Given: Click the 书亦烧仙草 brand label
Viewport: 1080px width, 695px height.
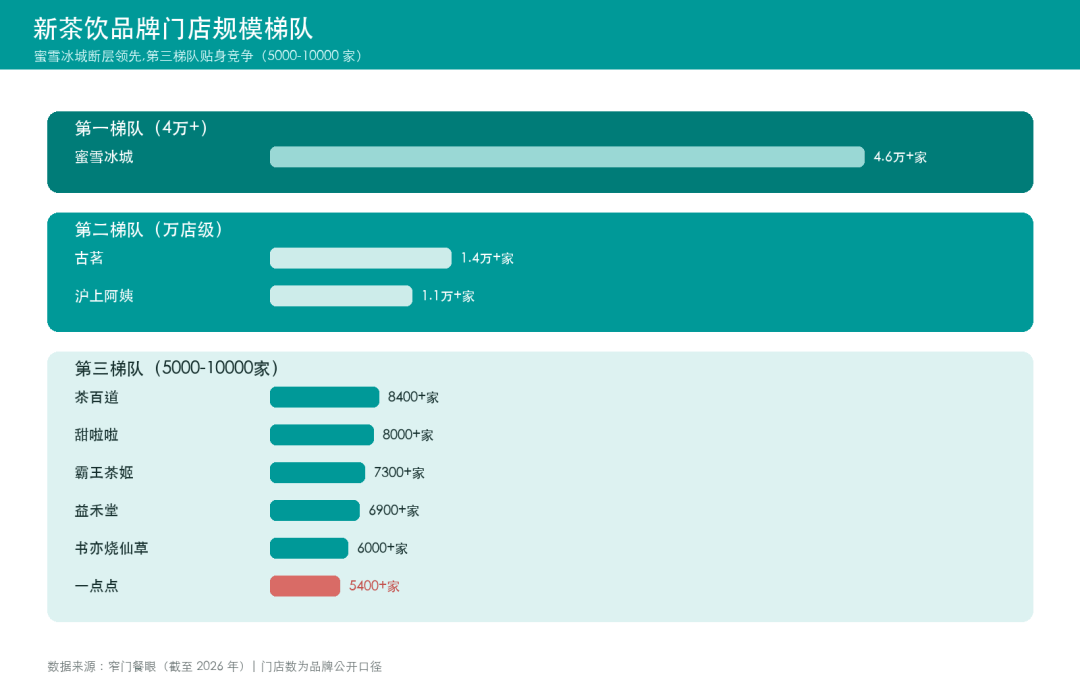Looking at the screenshot, I should click(112, 549).
